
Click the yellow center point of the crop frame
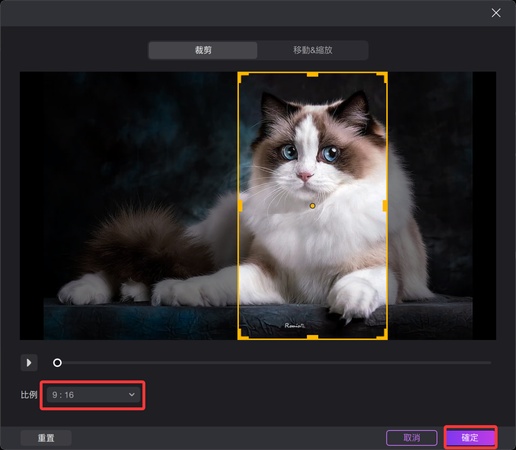(312, 206)
